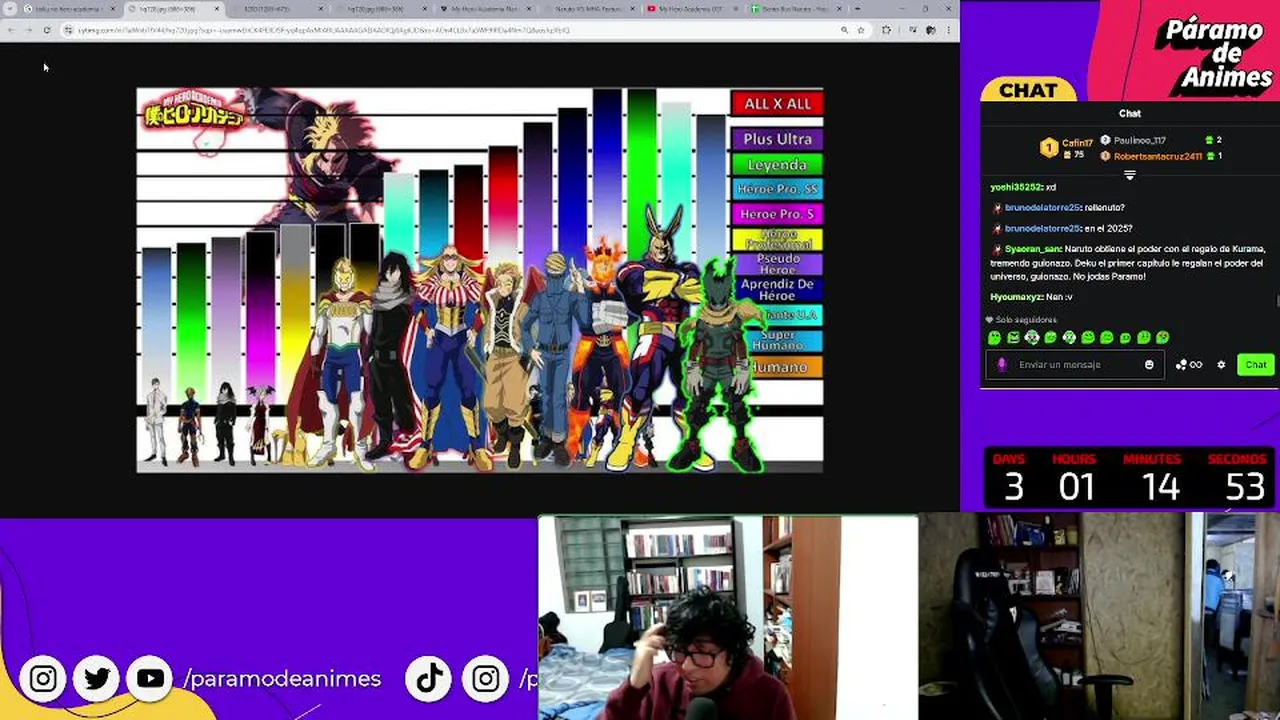1280x720 pixels.
Task: Click username Hyoumaxyz in chat
Action: point(1016,297)
